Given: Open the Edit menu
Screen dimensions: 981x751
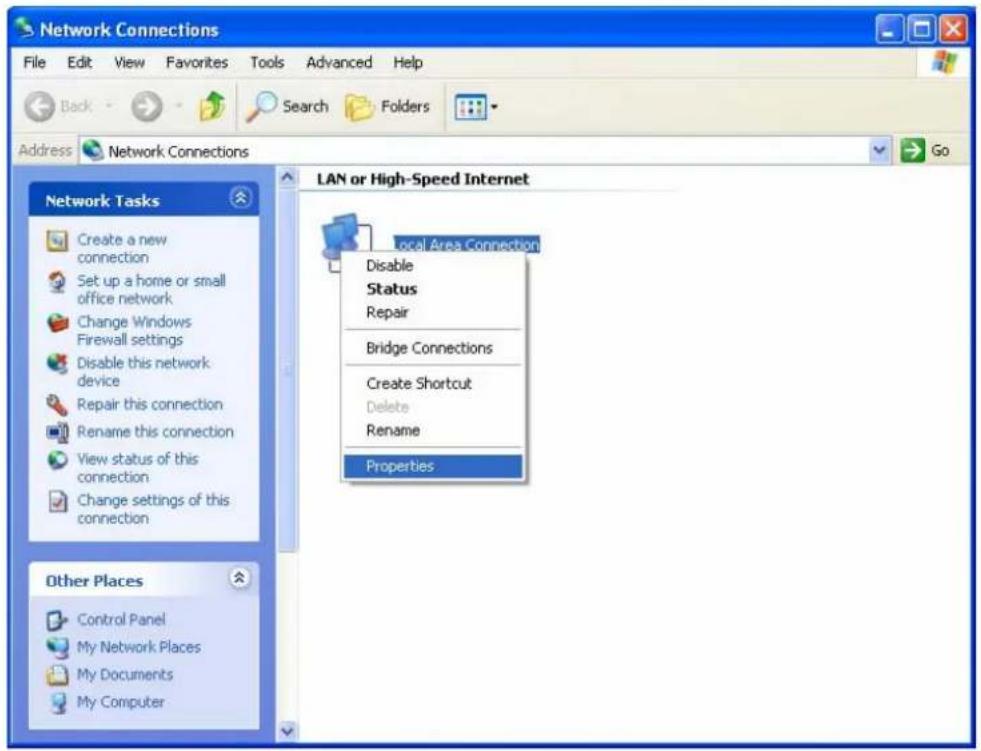Looking at the screenshot, I should [79, 63].
